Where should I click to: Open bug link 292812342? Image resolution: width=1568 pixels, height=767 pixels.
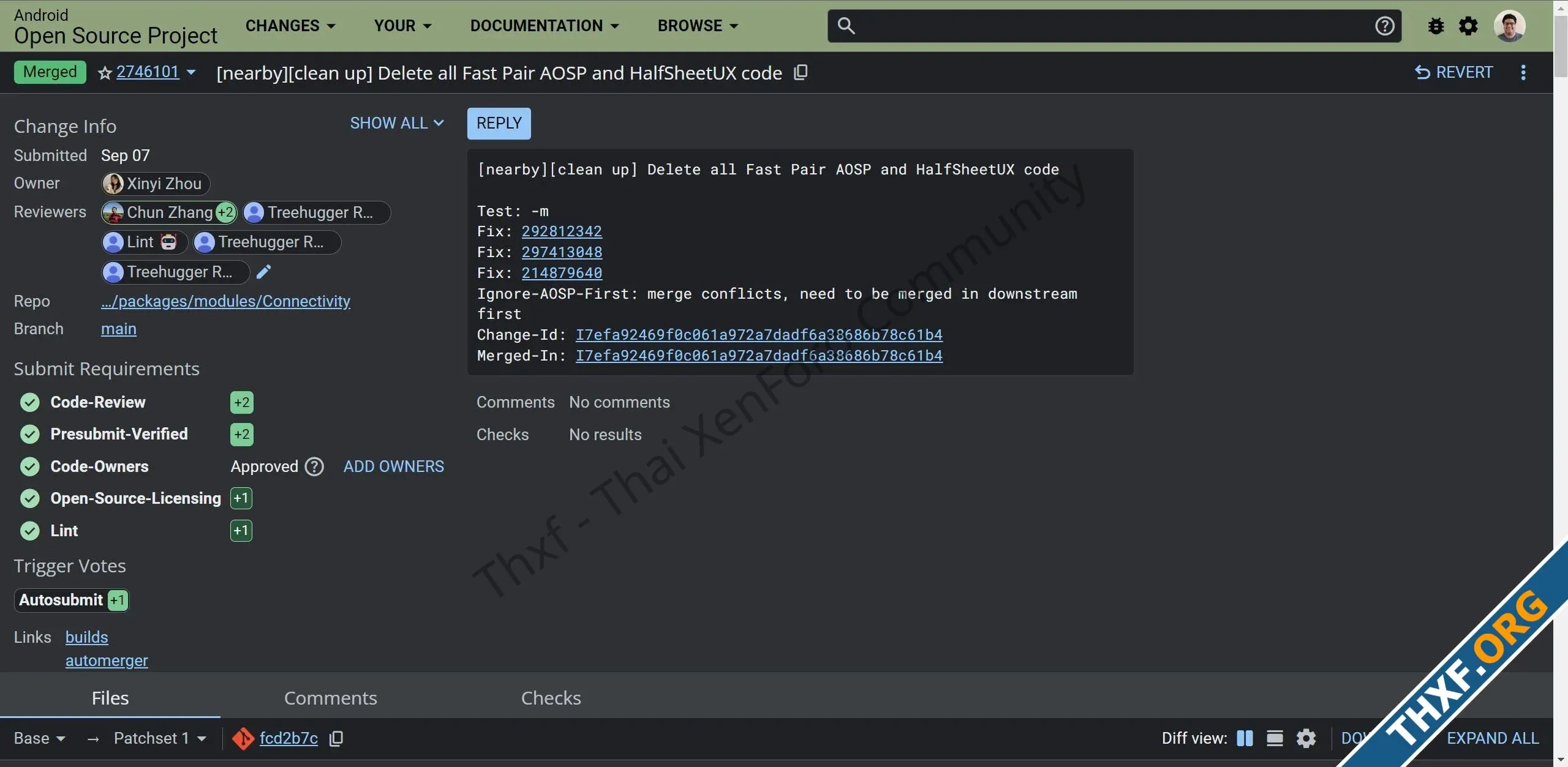point(562,231)
